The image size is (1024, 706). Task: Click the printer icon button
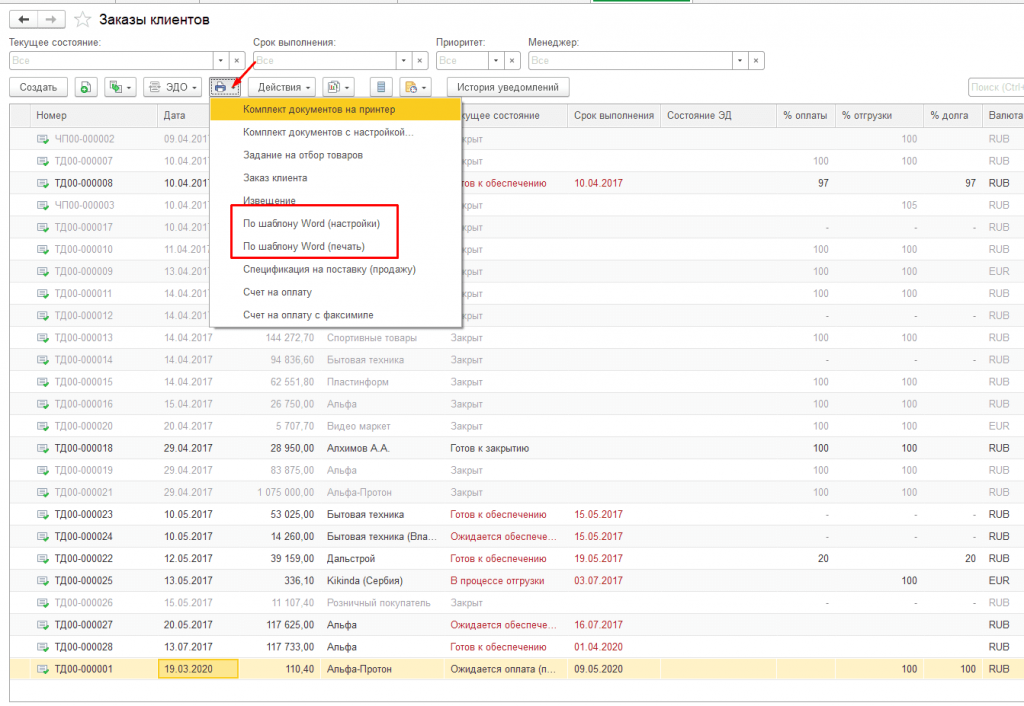click(225, 87)
